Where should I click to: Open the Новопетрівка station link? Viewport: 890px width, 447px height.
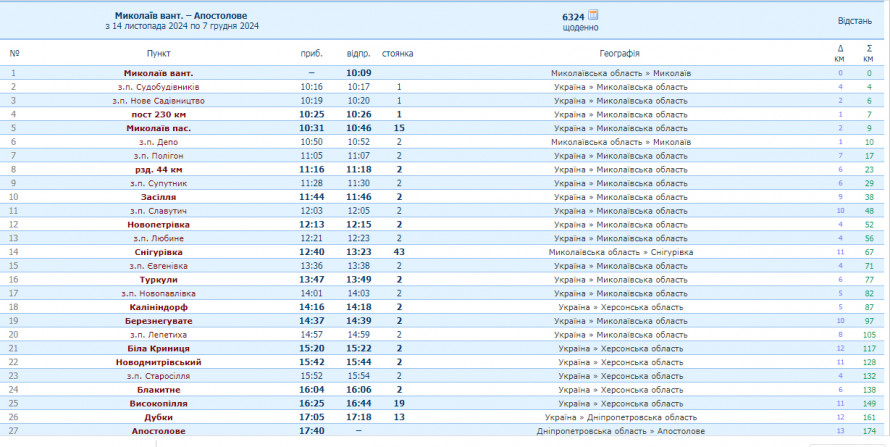point(158,225)
